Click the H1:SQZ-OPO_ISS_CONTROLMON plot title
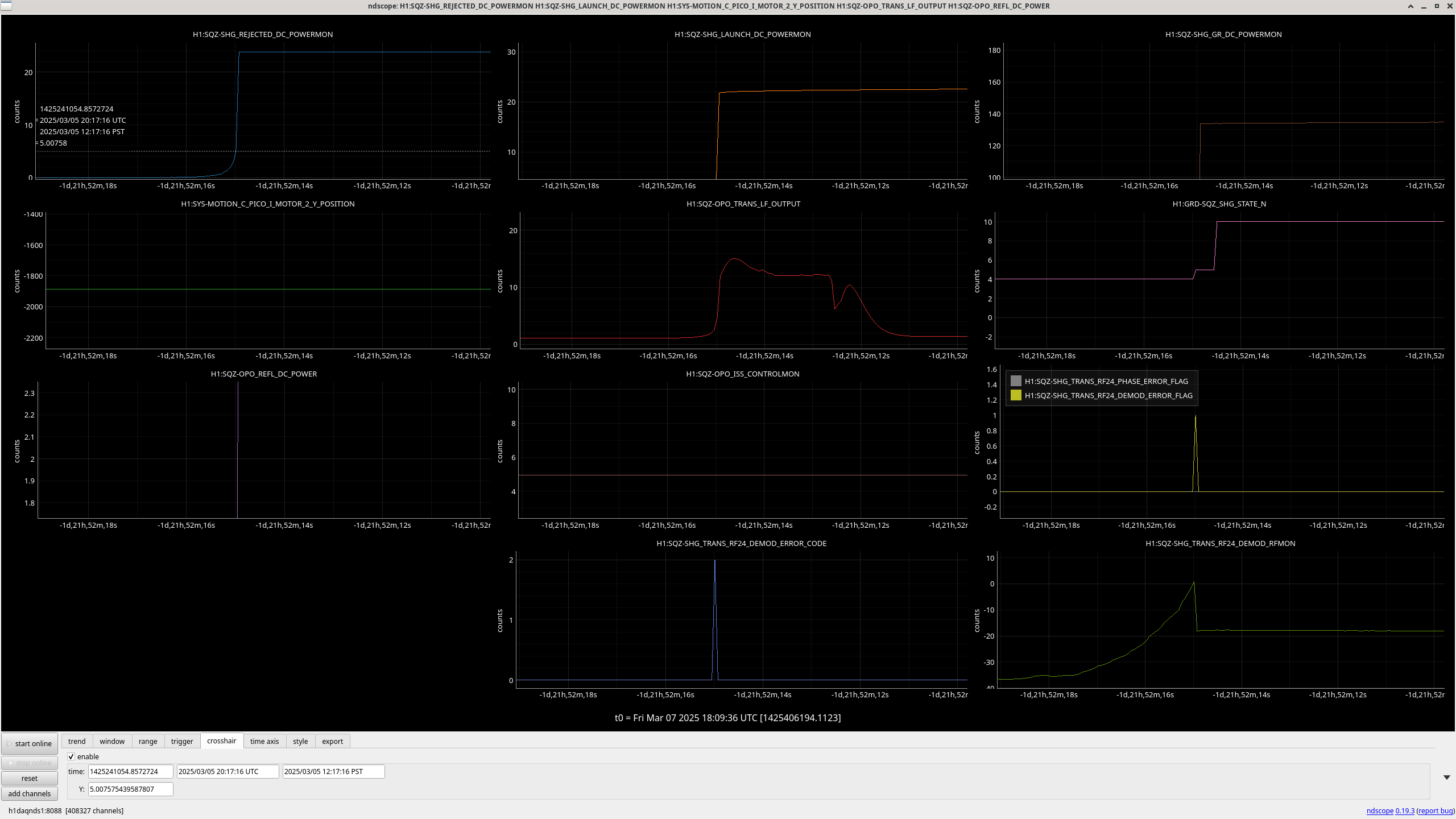This screenshot has height=819, width=1456. 743,374
